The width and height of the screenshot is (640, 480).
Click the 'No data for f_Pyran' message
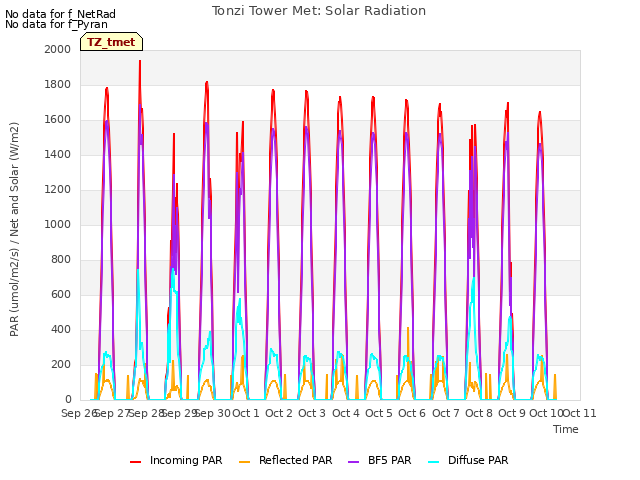coord(56,24)
